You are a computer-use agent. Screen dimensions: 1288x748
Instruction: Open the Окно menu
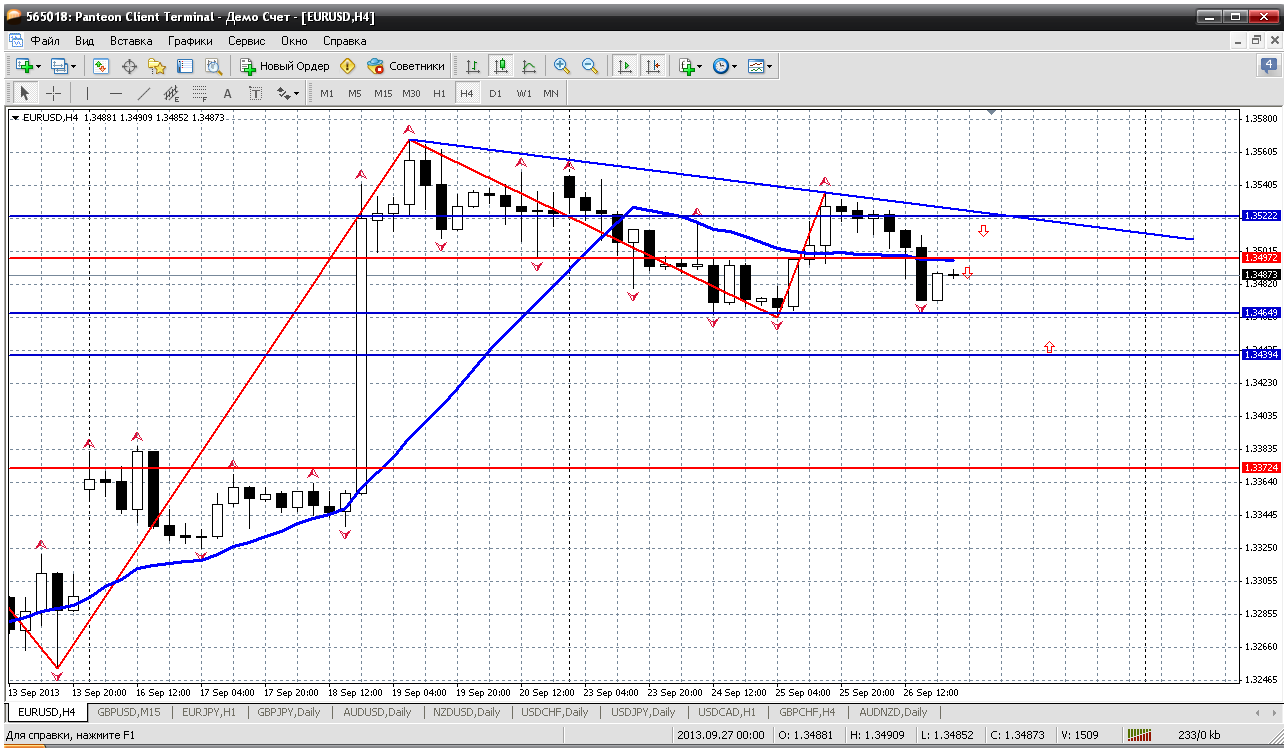pos(294,41)
